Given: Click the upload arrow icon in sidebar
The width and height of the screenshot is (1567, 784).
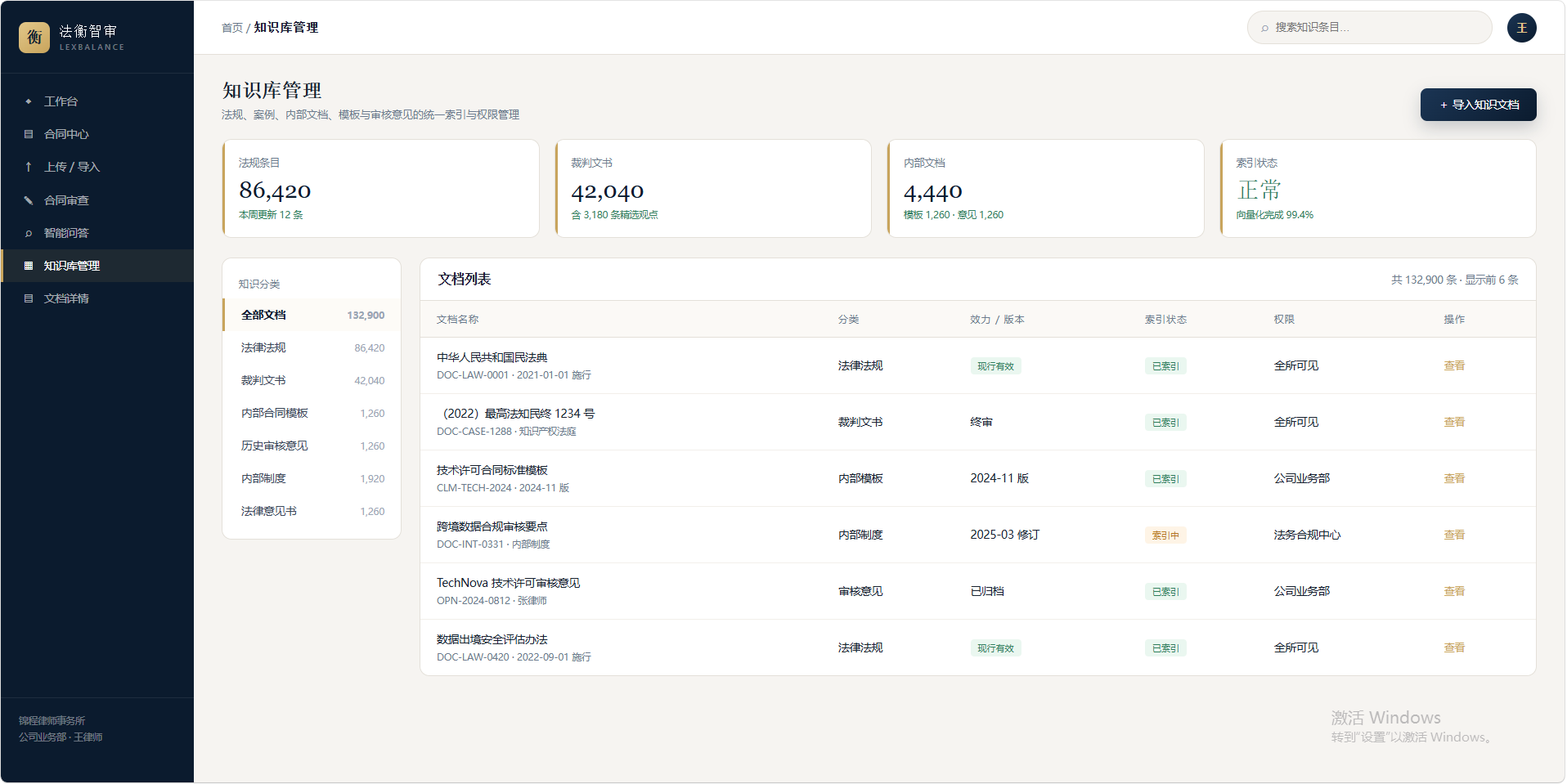Looking at the screenshot, I should click(x=29, y=167).
